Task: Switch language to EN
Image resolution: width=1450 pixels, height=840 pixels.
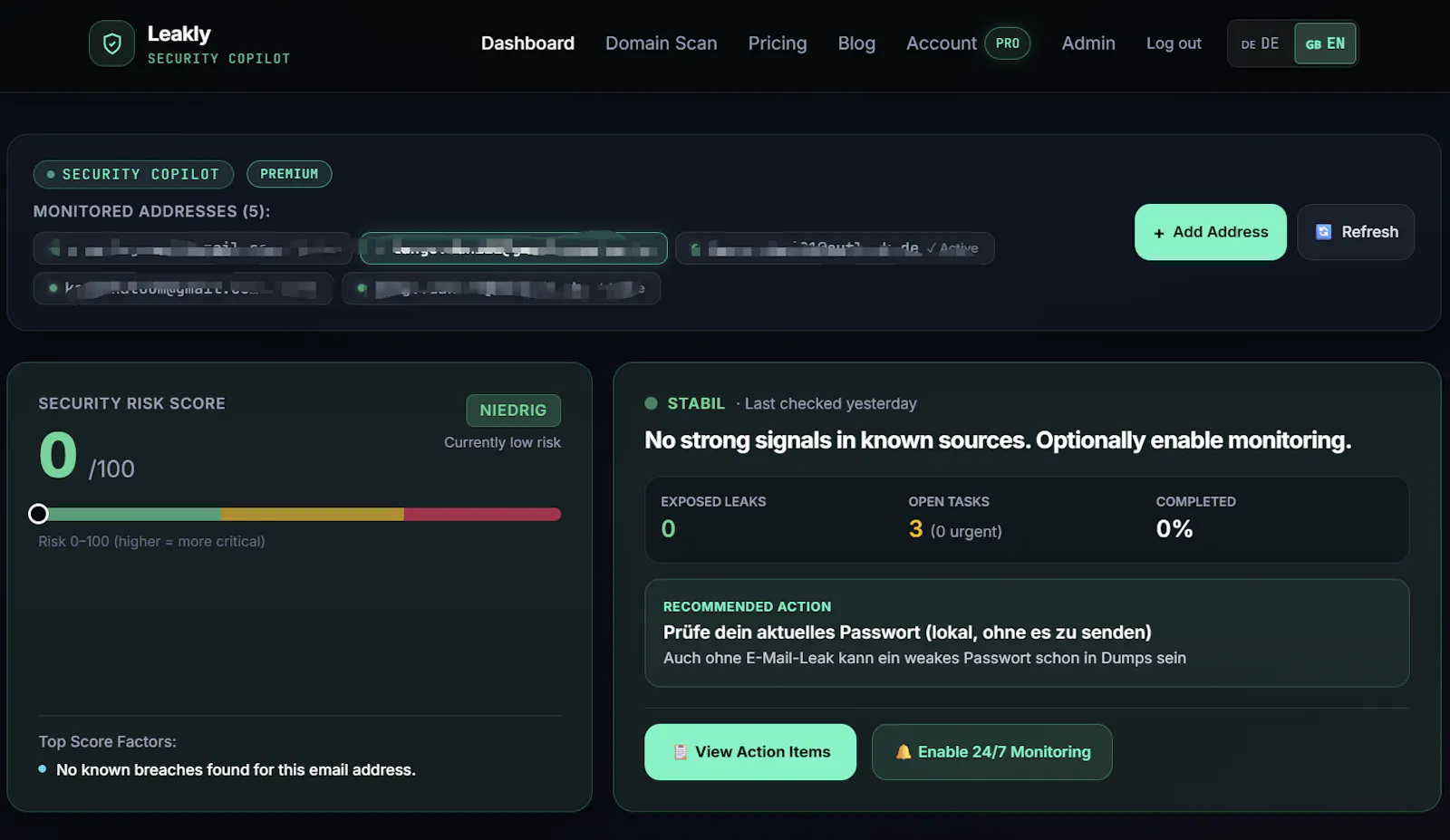Action: pyautogui.click(x=1325, y=43)
